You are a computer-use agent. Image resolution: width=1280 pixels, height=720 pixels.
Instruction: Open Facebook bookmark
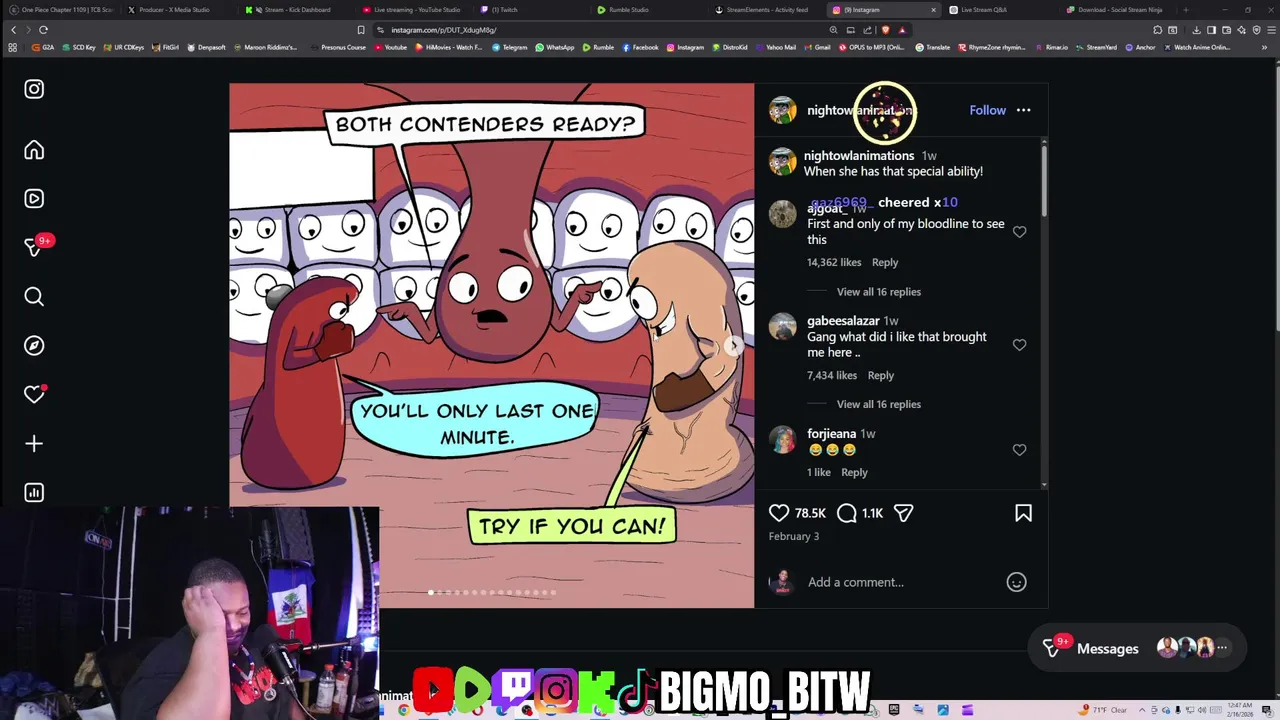tap(640, 47)
